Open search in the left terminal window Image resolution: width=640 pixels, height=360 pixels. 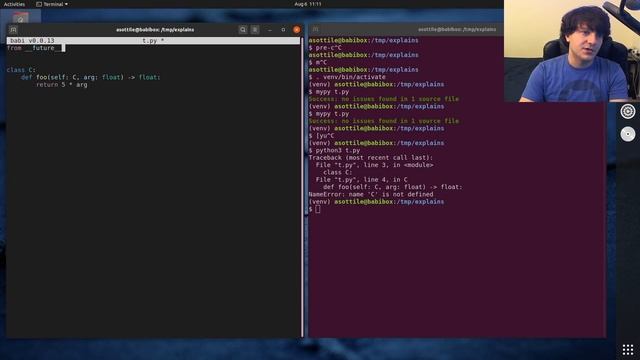243,30
